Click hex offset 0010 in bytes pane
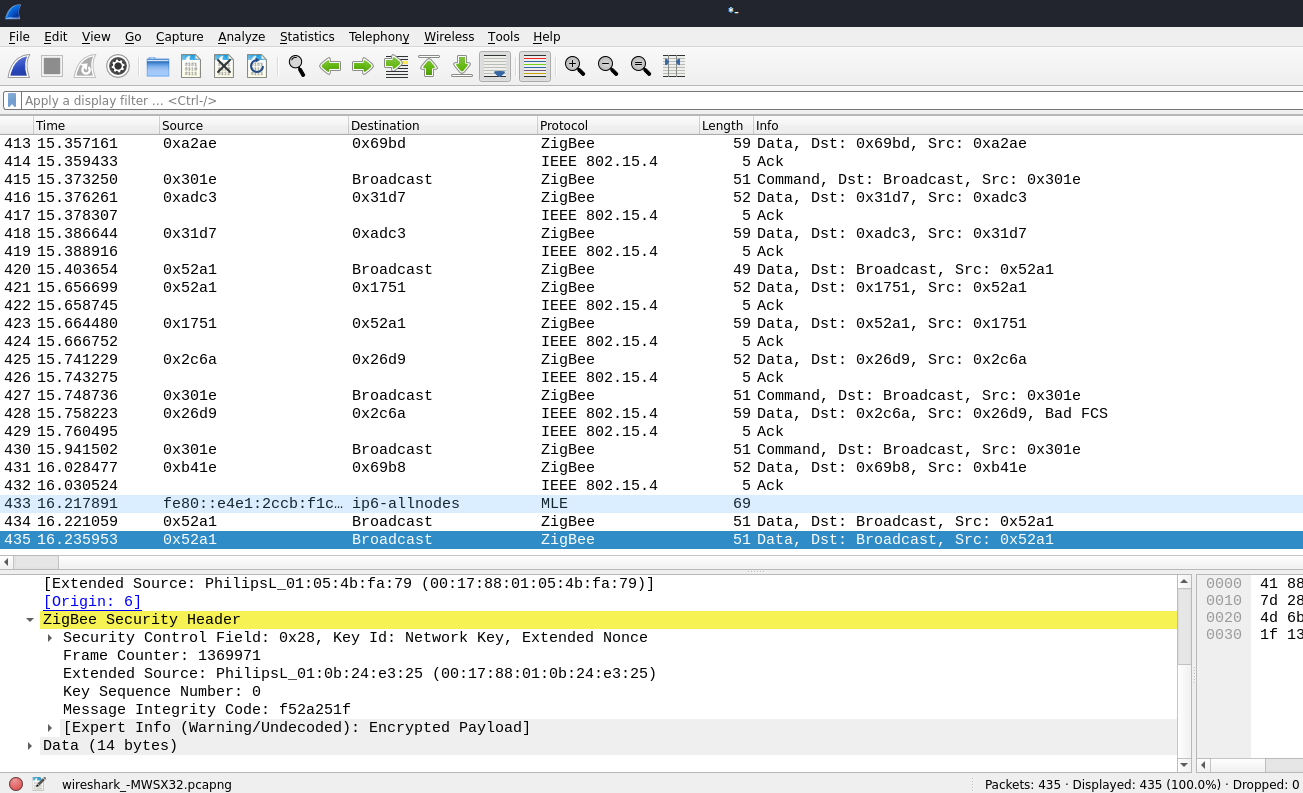The height and width of the screenshot is (793, 1303). click(x=1223, y=602)
